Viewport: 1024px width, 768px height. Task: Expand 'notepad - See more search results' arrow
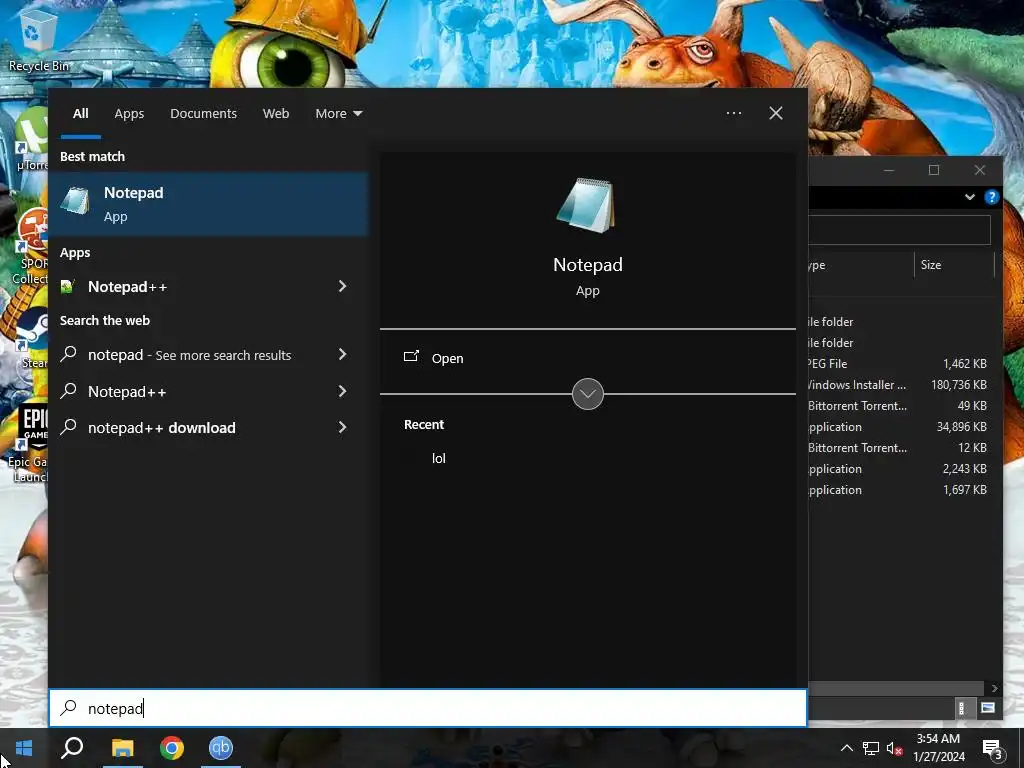[342, 354]
